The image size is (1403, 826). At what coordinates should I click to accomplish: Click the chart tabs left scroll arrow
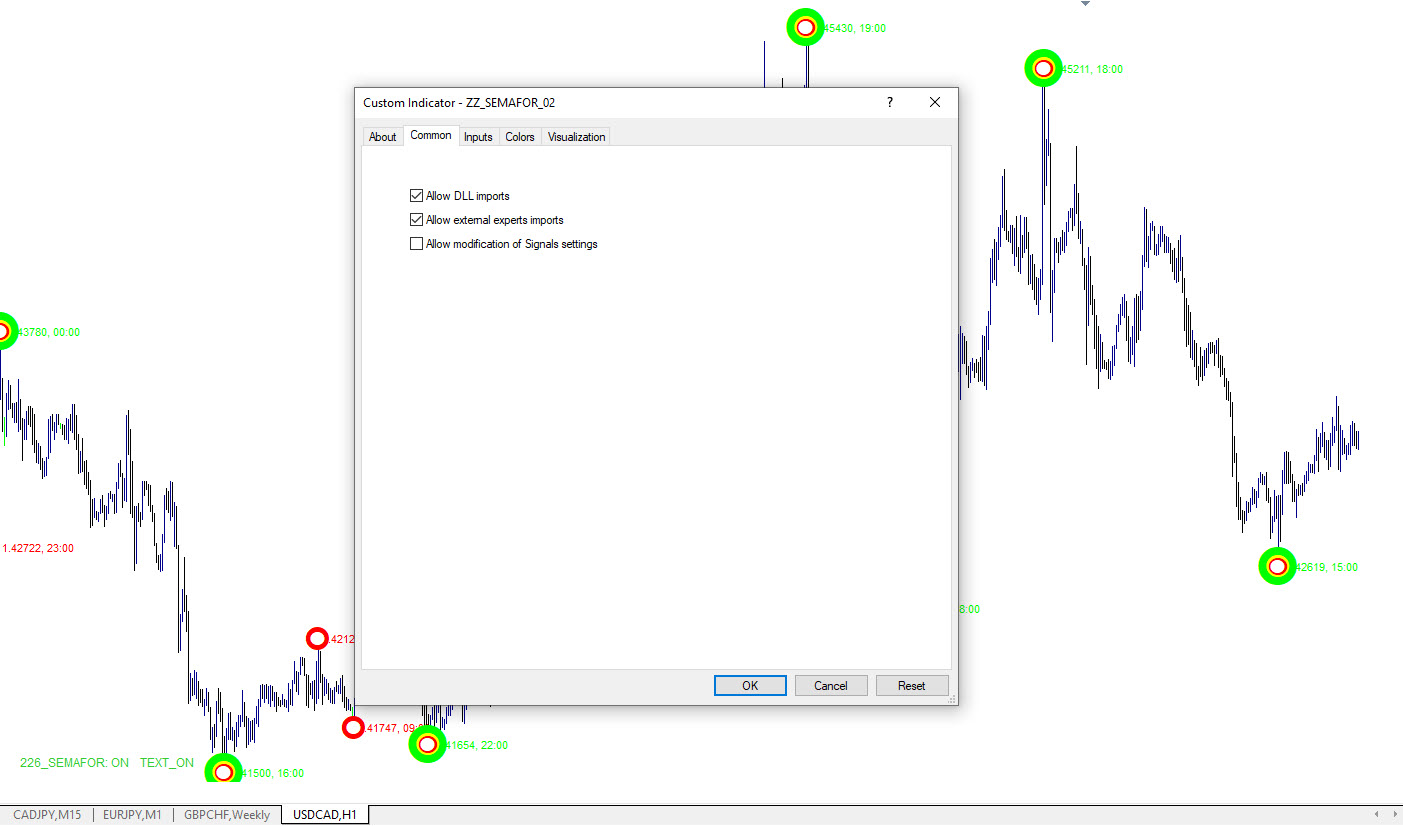1377,814
